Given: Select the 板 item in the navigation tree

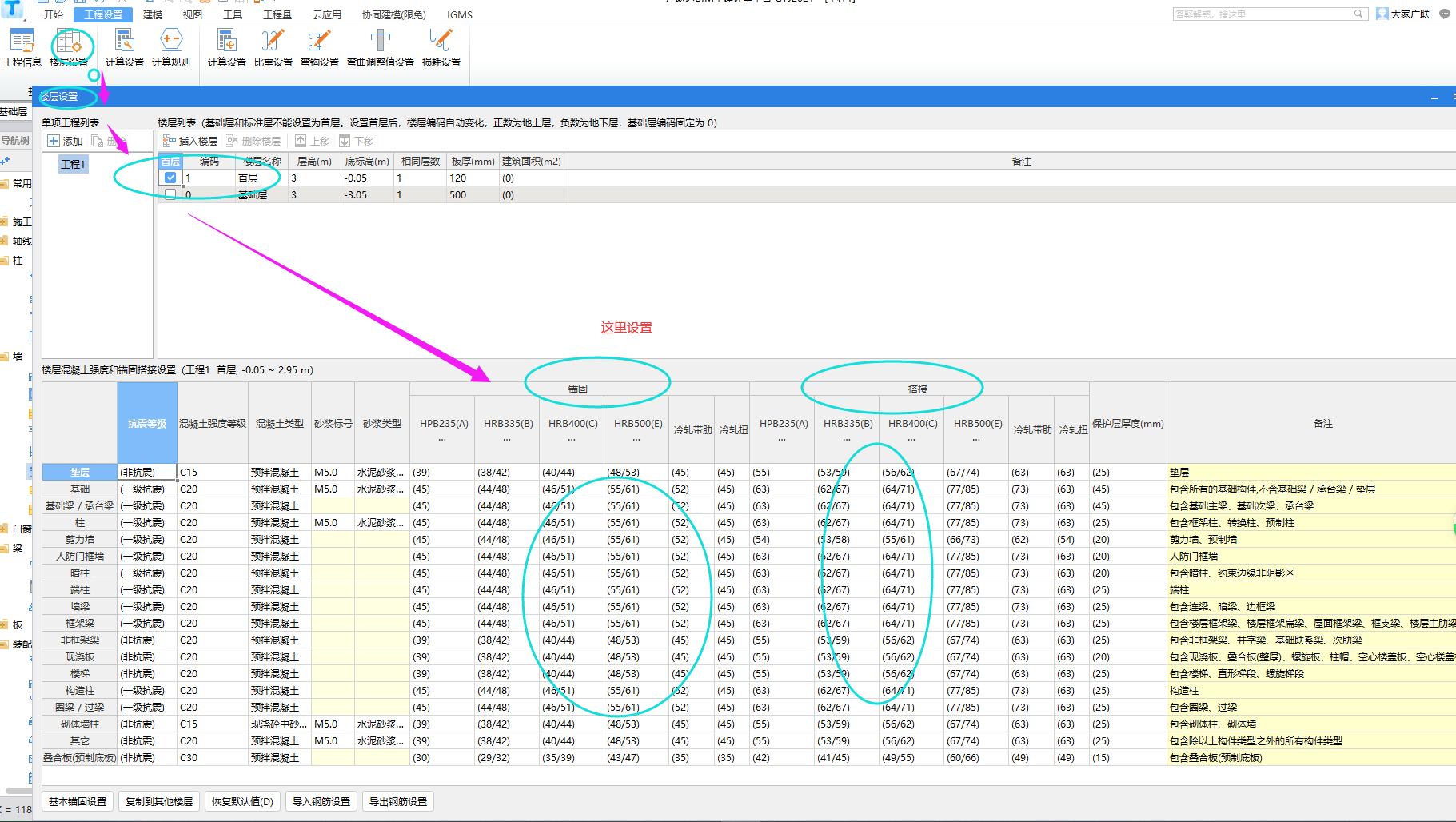Looking at the screenshot, I should [18, 624].
